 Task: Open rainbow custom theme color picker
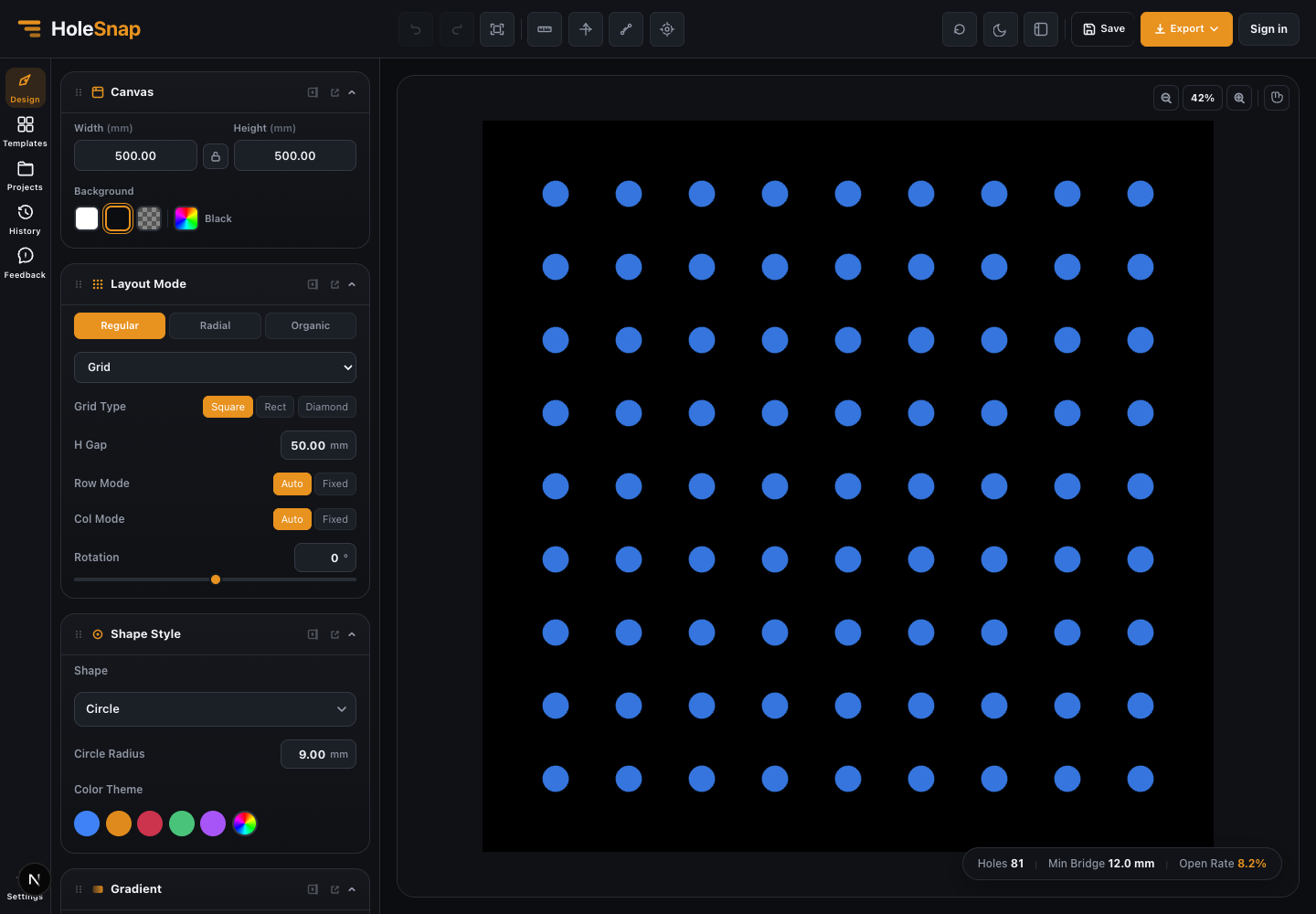click(x=245, y=824)
